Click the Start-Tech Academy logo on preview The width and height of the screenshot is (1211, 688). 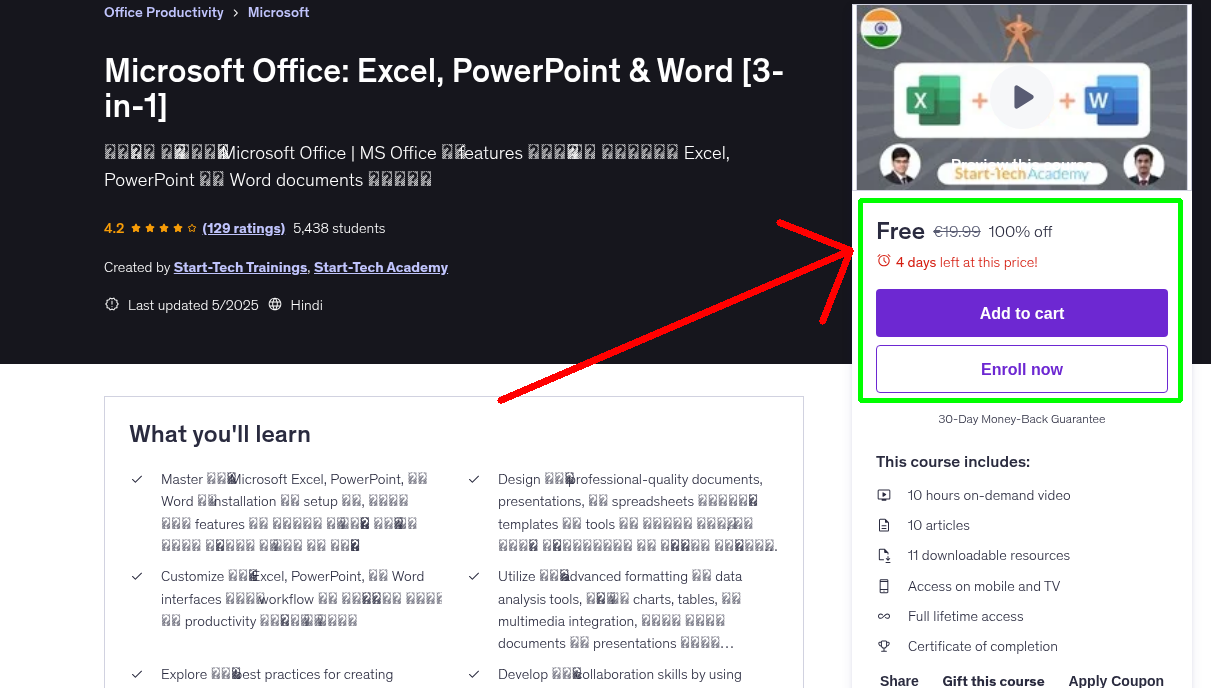click(x=1022, y=174)
